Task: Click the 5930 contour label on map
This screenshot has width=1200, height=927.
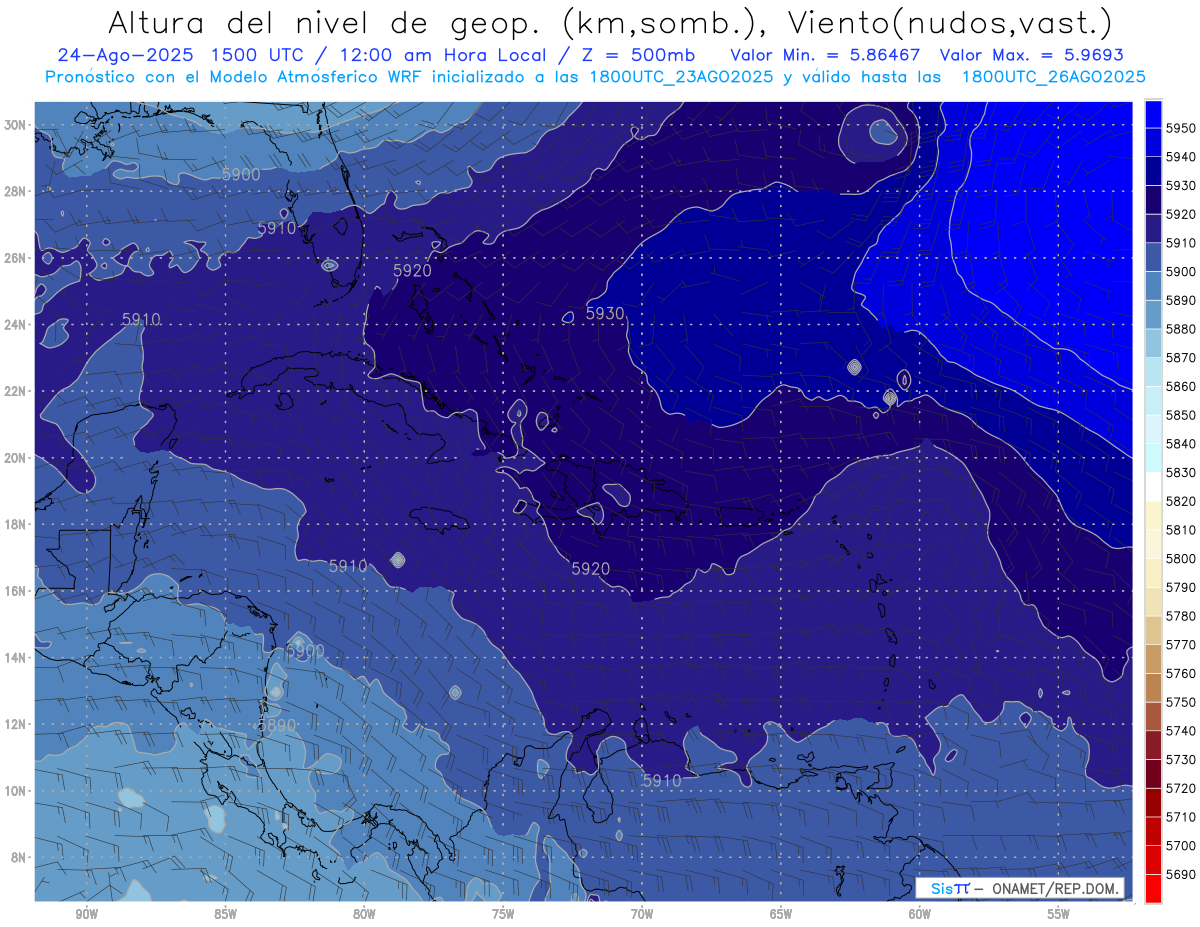Action: (605, 313)
